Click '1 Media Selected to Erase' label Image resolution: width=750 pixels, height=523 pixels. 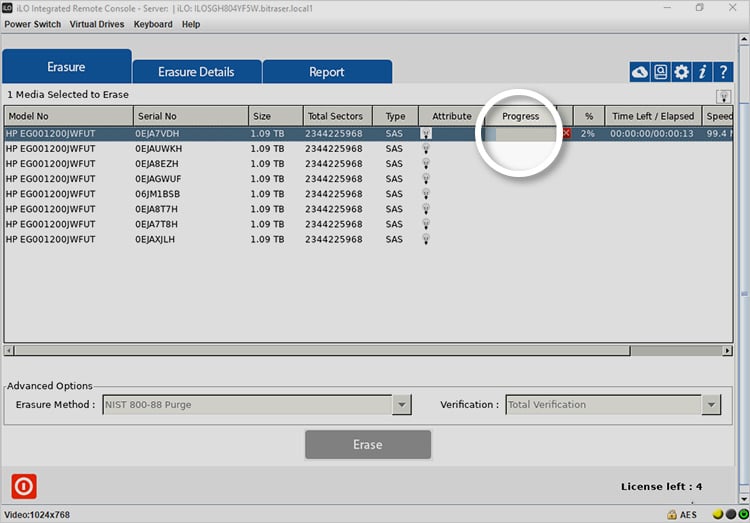coord(68,95)
